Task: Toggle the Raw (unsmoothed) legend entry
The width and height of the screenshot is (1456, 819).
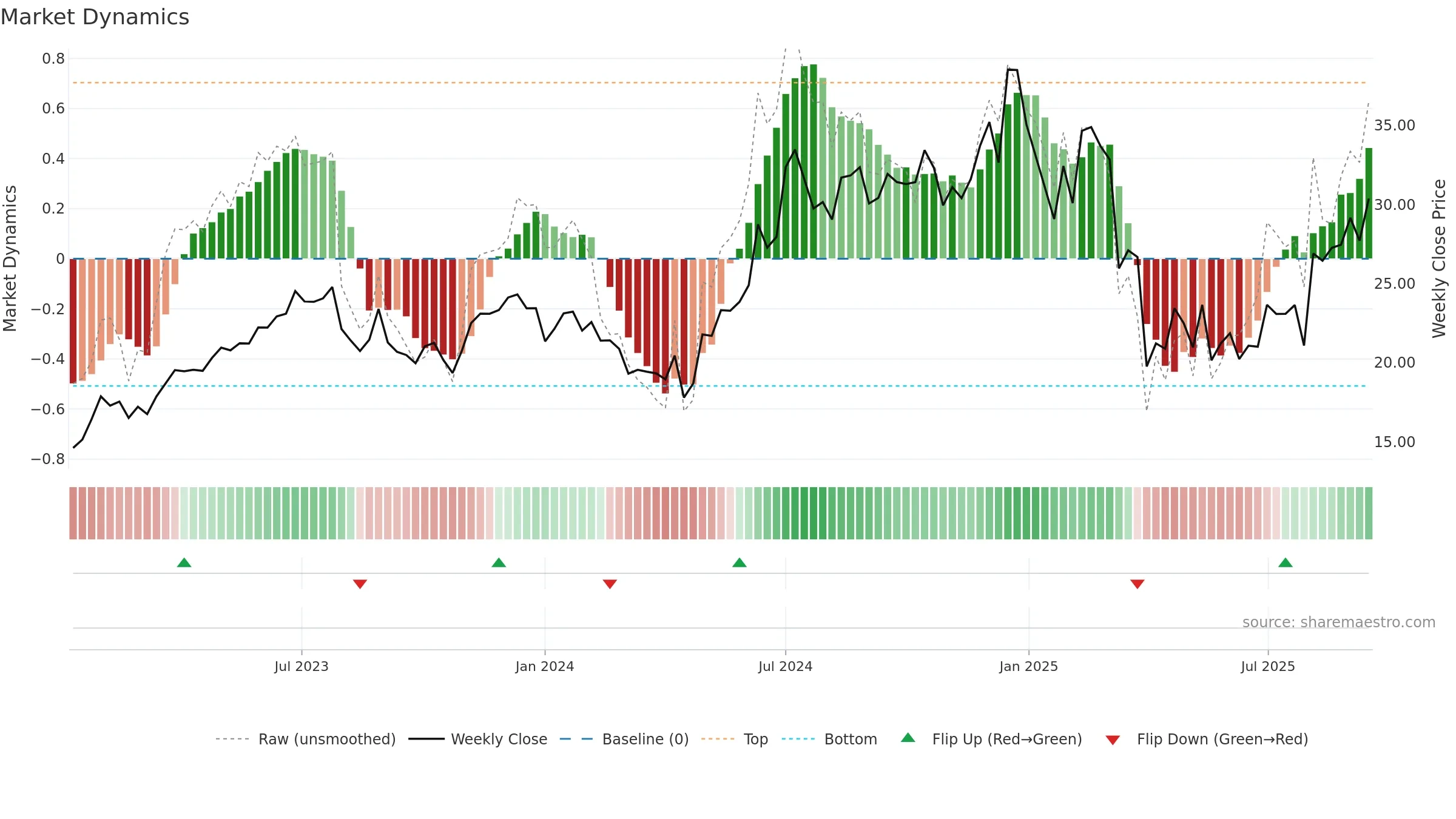Action: tap(306, 739)
